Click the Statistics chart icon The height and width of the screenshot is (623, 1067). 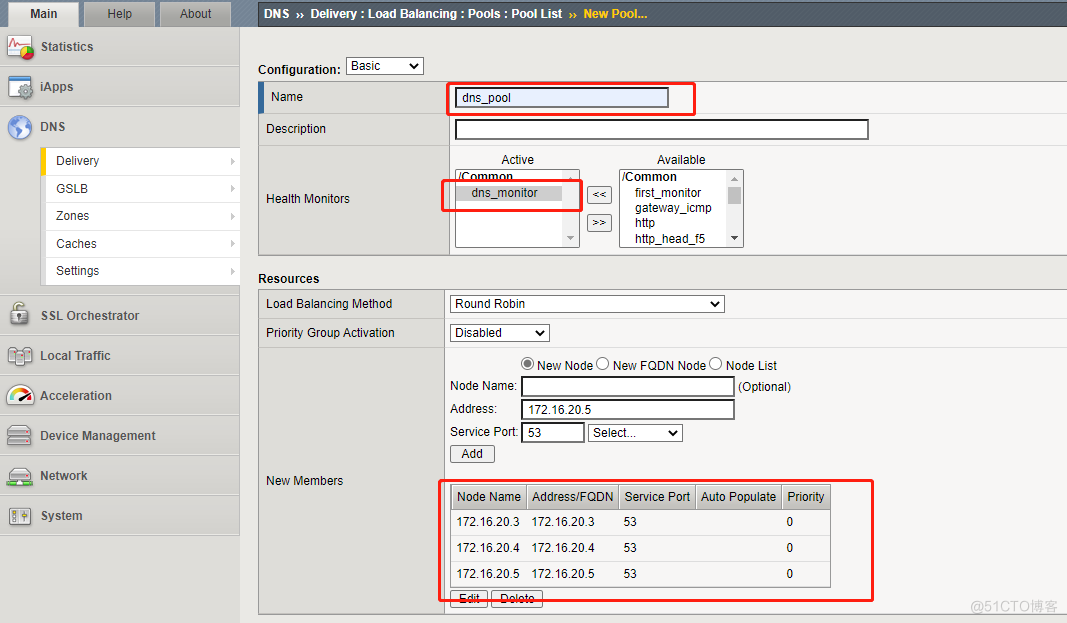click(20, 47)
